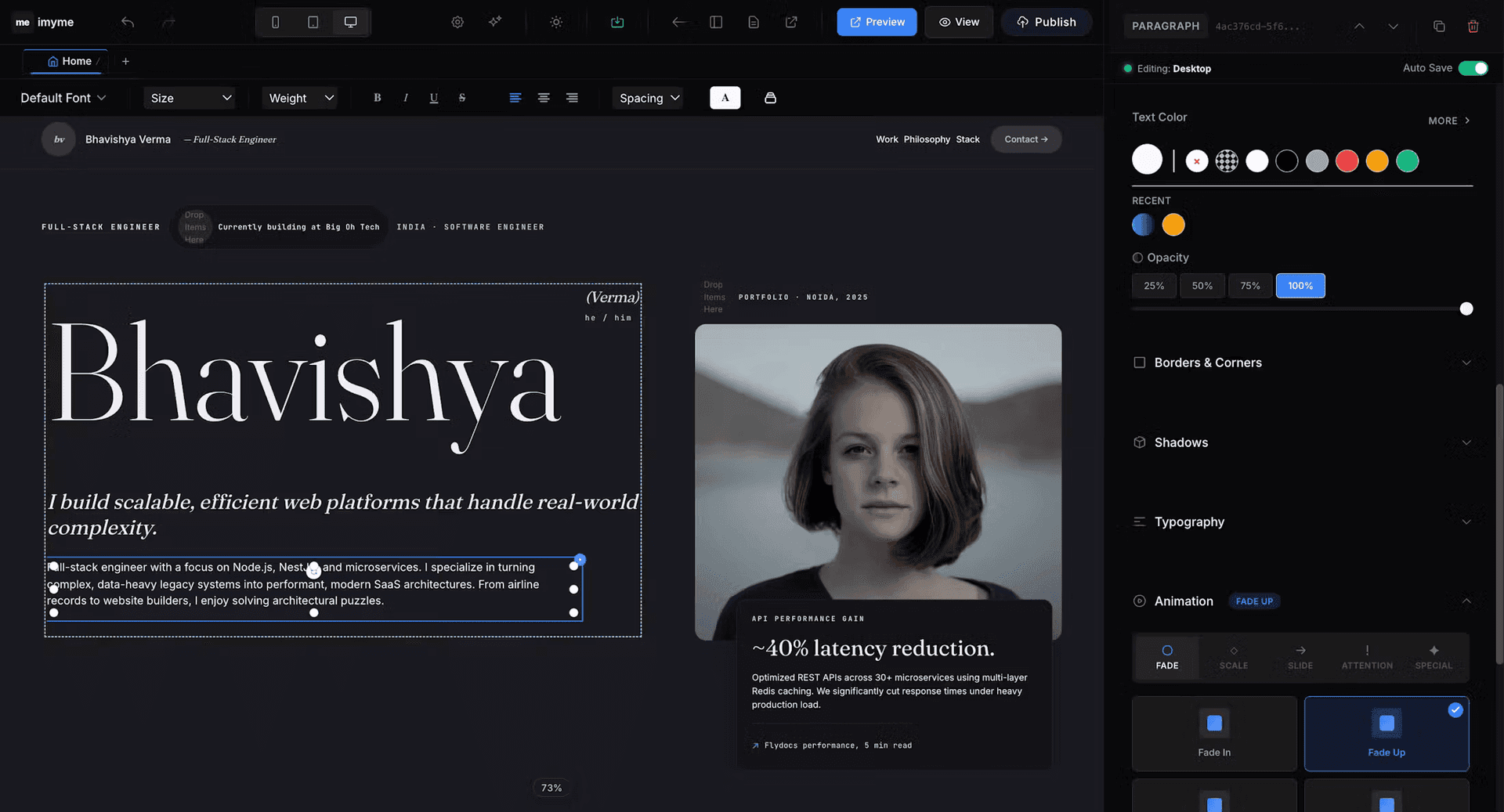
Task: Apply strikethrough formatting
Action: (x=462, y=98)
